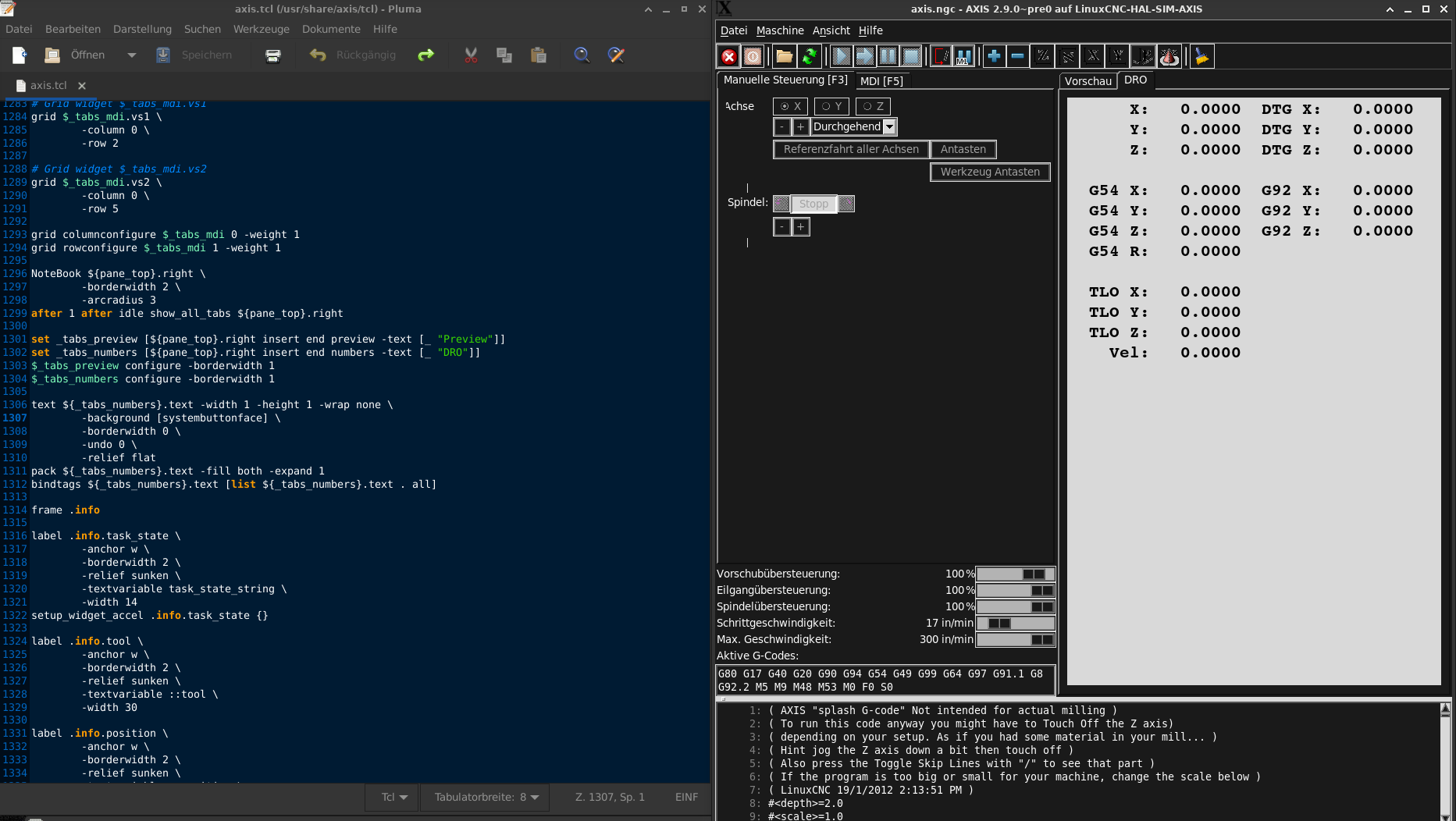Open the Durchgehend jog increment dropdown

[x=890, y=126]
